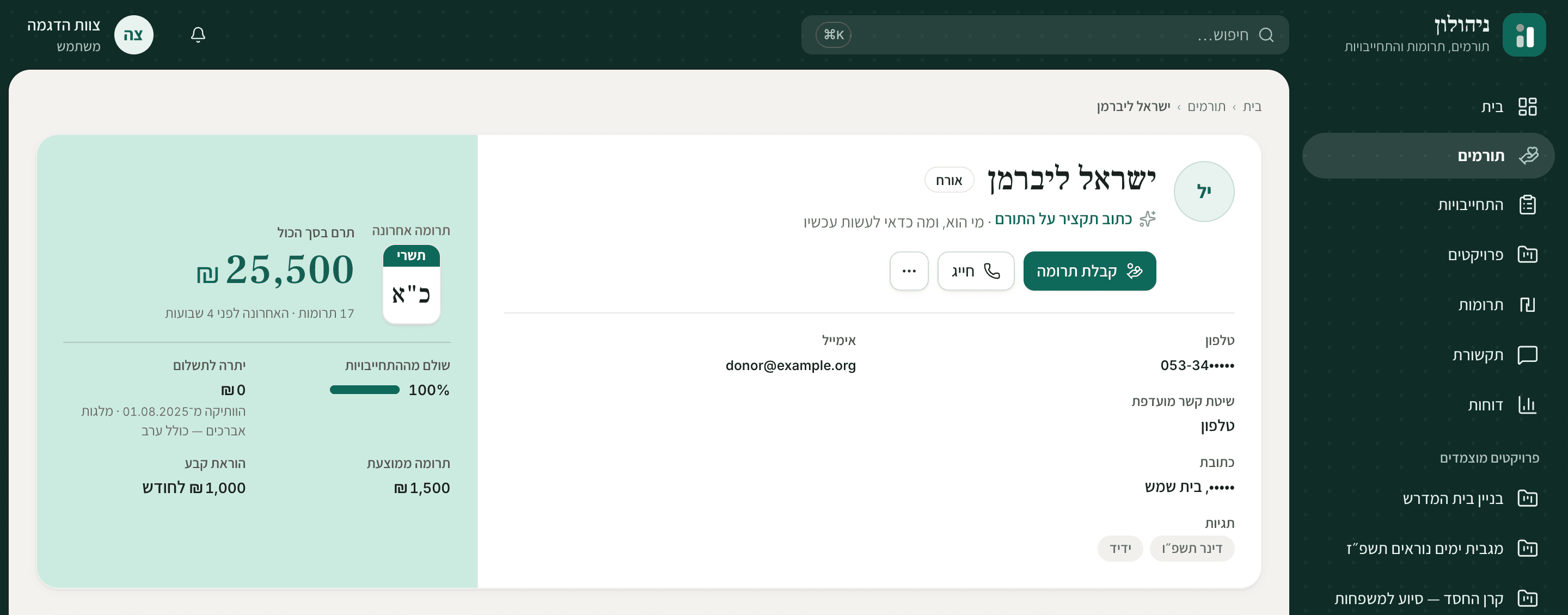Click the pledges clipboard icon
This screenshot has height=615, width=1568.
pos(1527,205)
